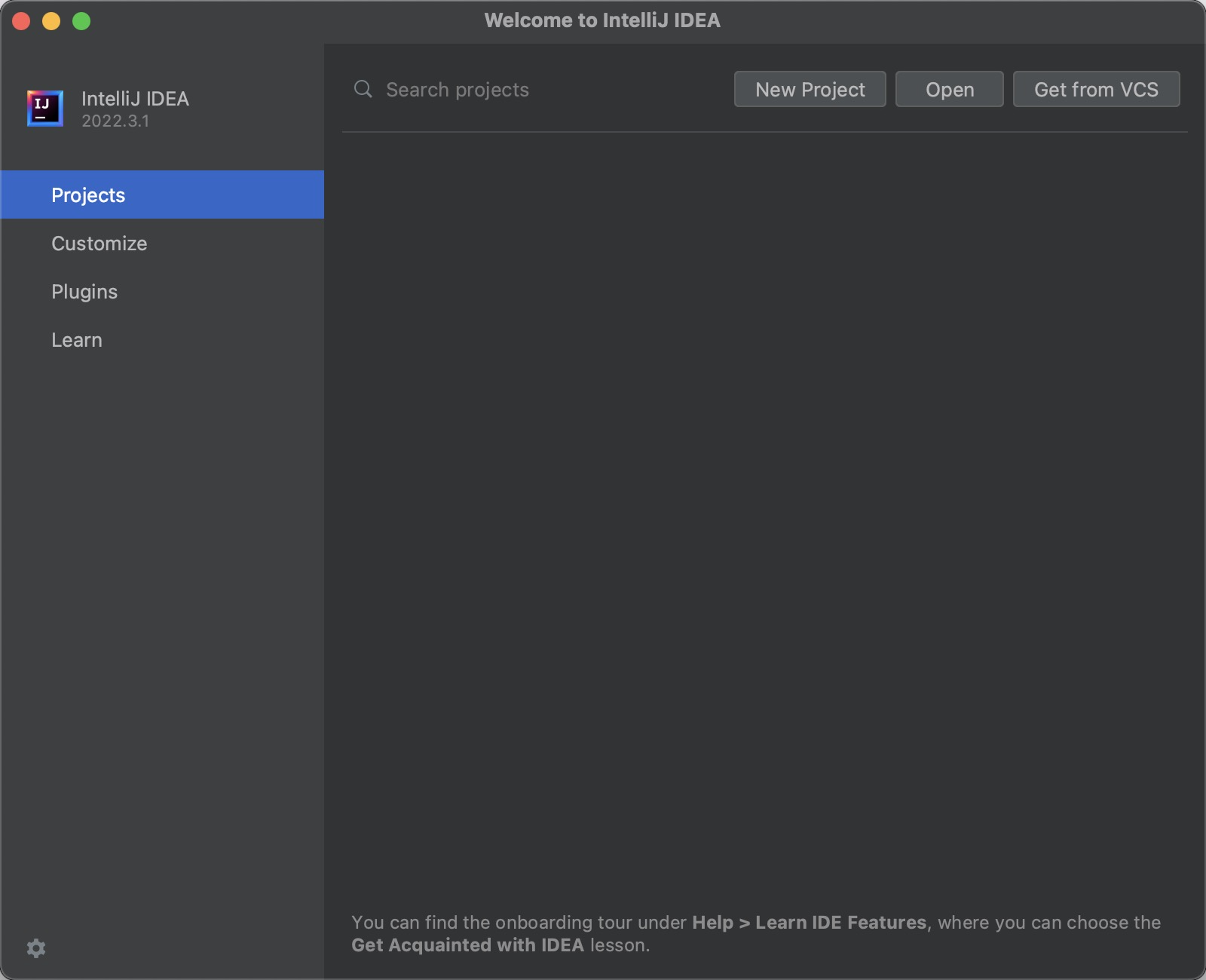
Task: Close the Welcome window with red button
Action: (x=21, y=21)
